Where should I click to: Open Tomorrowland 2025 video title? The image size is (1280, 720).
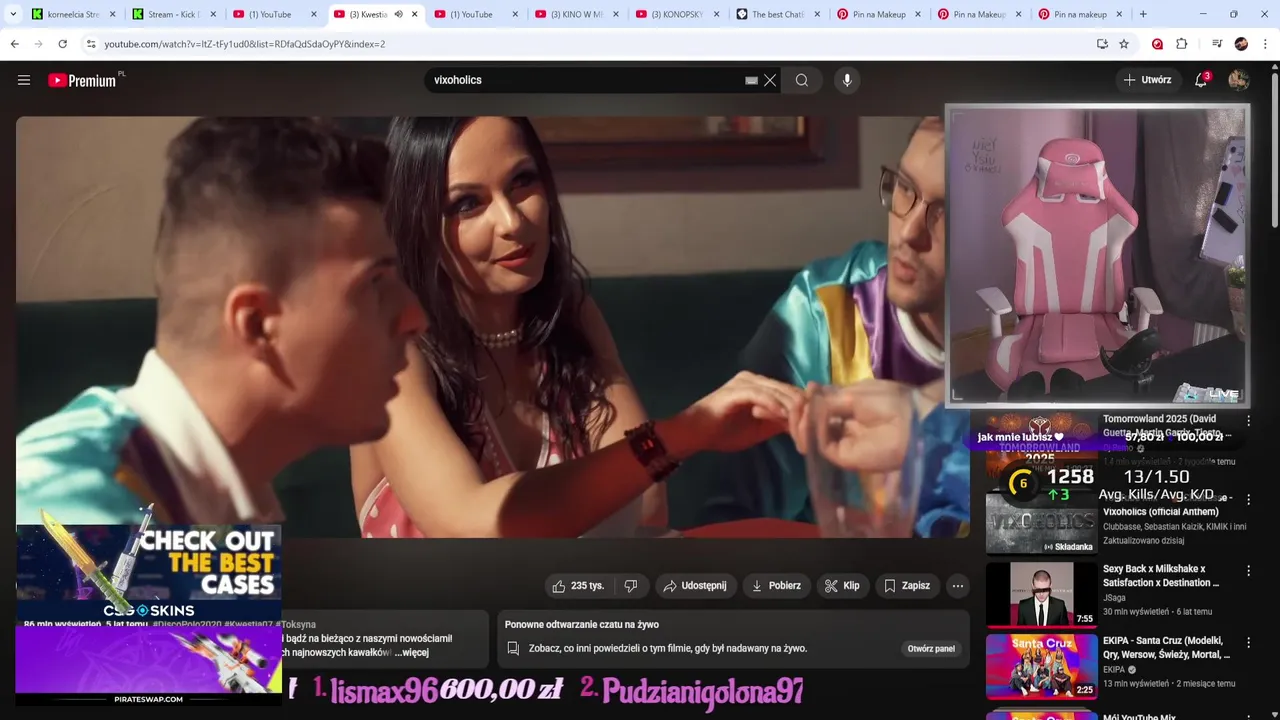[x=1166, y=426]
